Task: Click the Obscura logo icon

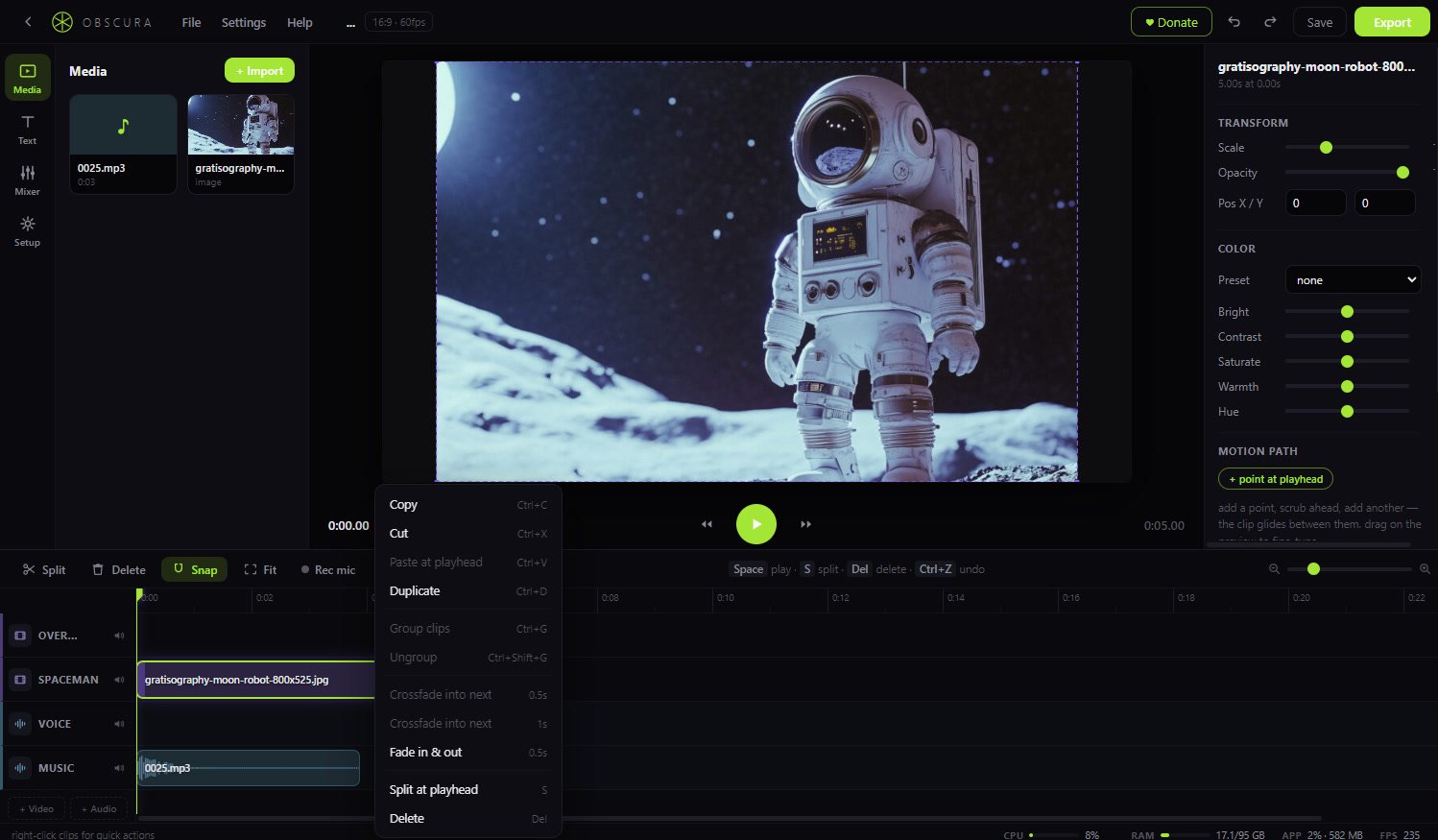Action: point(62,22)
